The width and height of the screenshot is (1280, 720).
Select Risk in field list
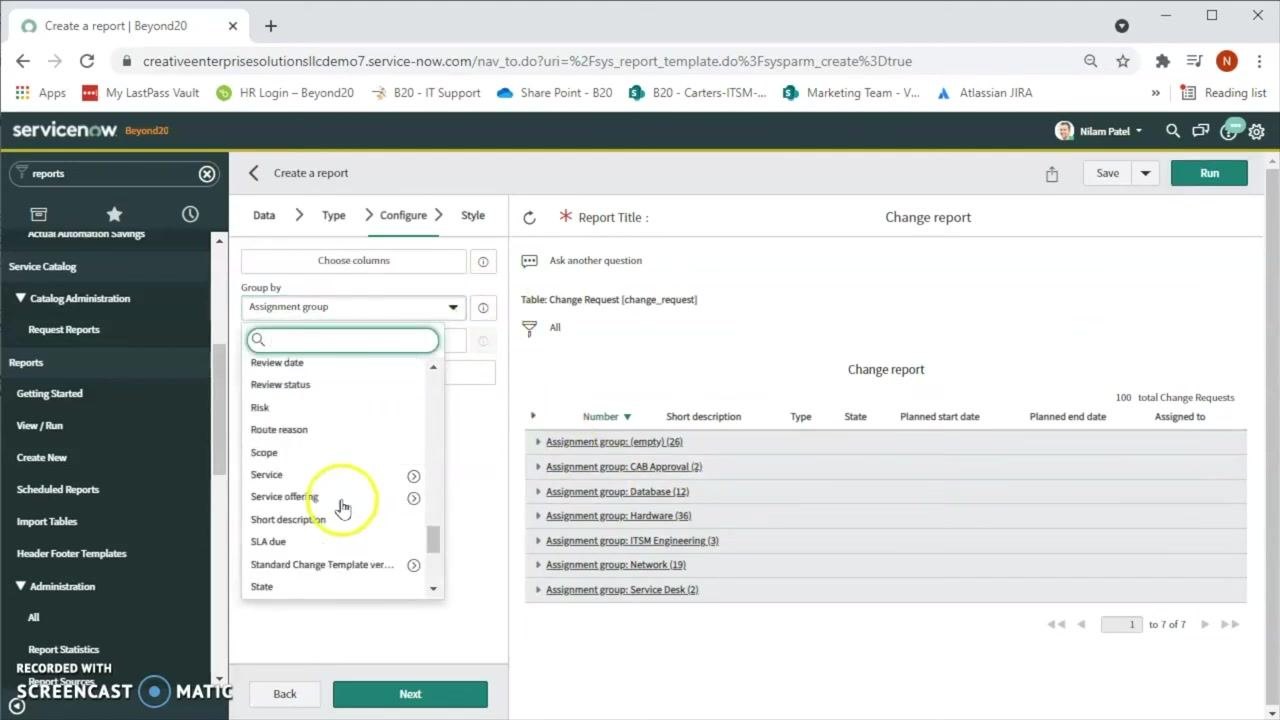(x=260, y=407)
